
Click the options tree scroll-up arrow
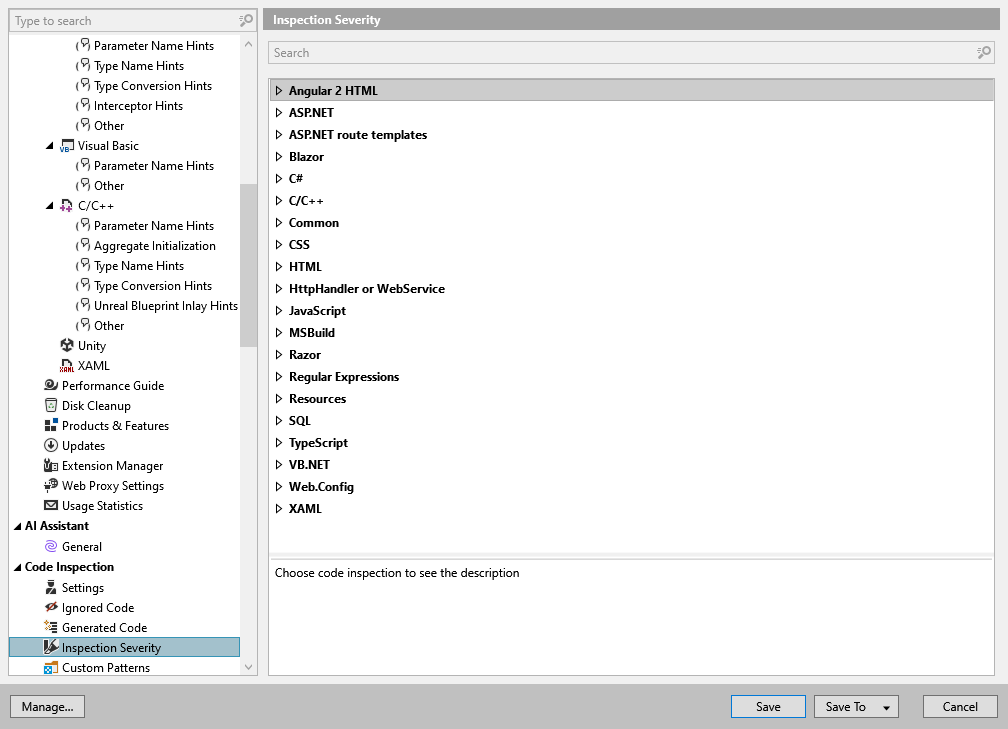(x=249, y=44)
